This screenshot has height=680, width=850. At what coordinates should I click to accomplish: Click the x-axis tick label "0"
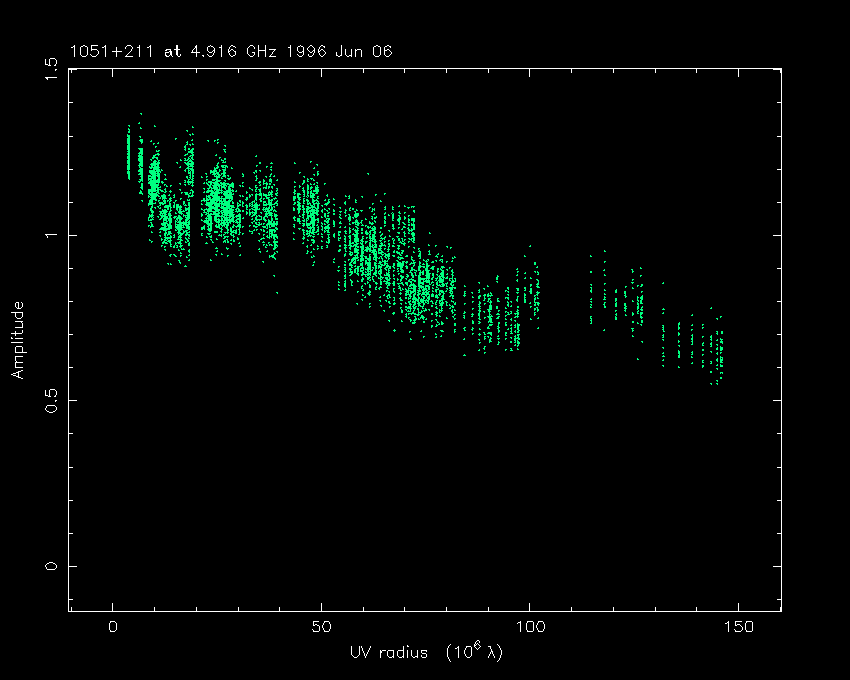click(113, 627)
